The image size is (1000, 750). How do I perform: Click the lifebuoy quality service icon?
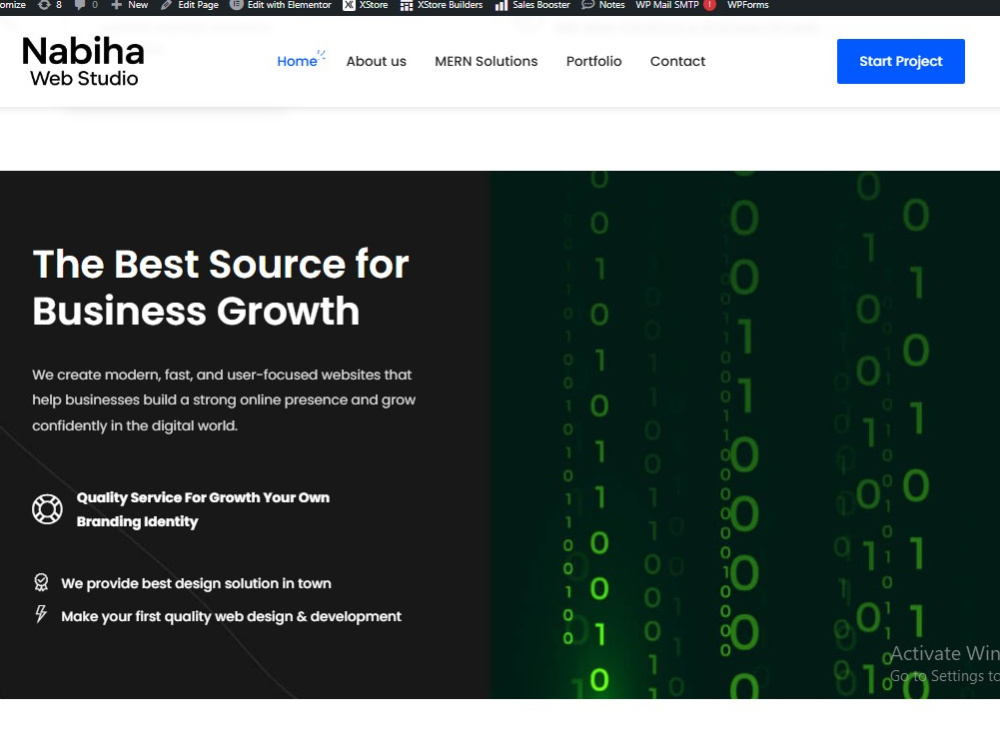point(47,509)
